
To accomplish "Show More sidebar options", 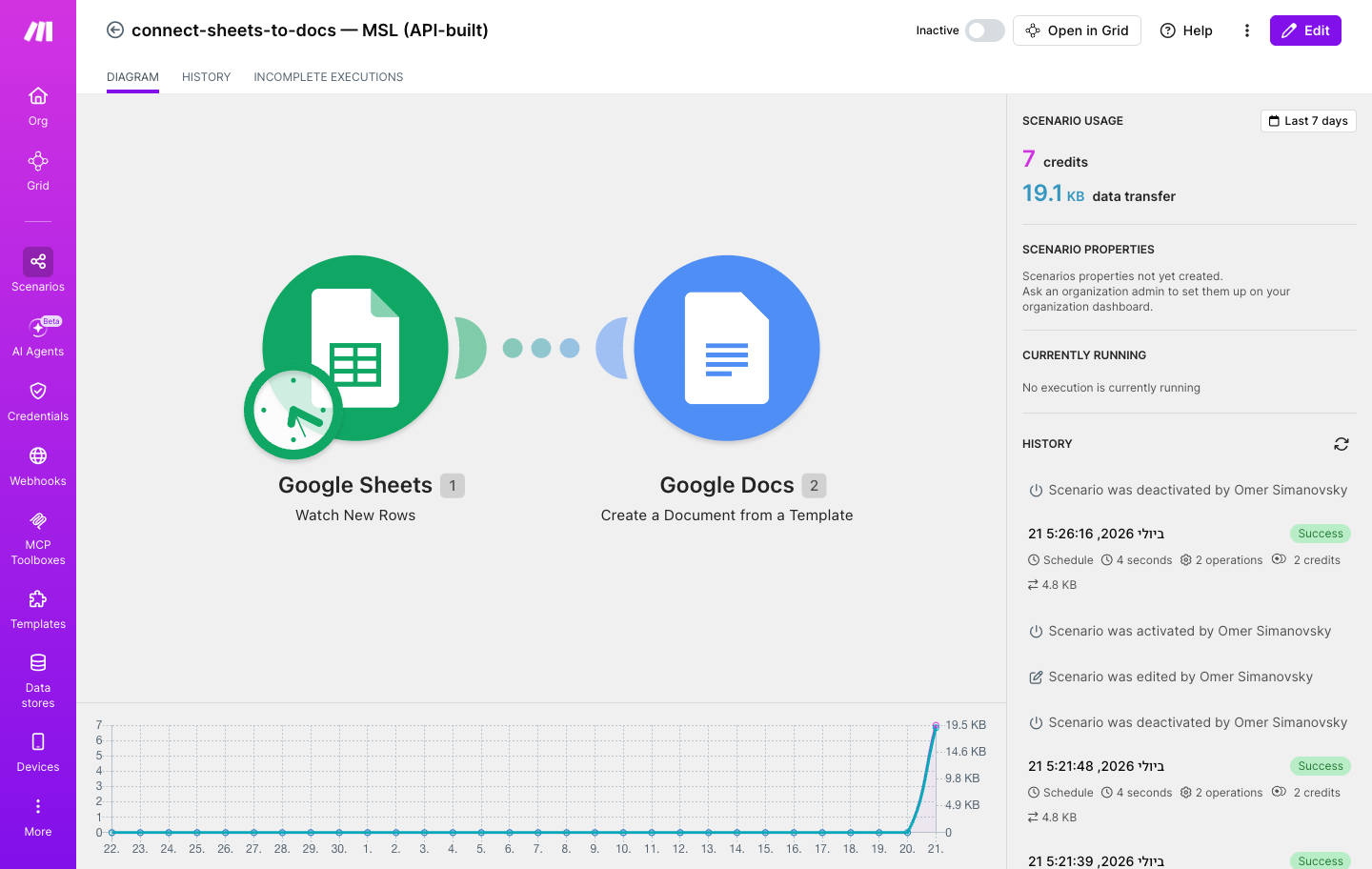I will 38,818.
